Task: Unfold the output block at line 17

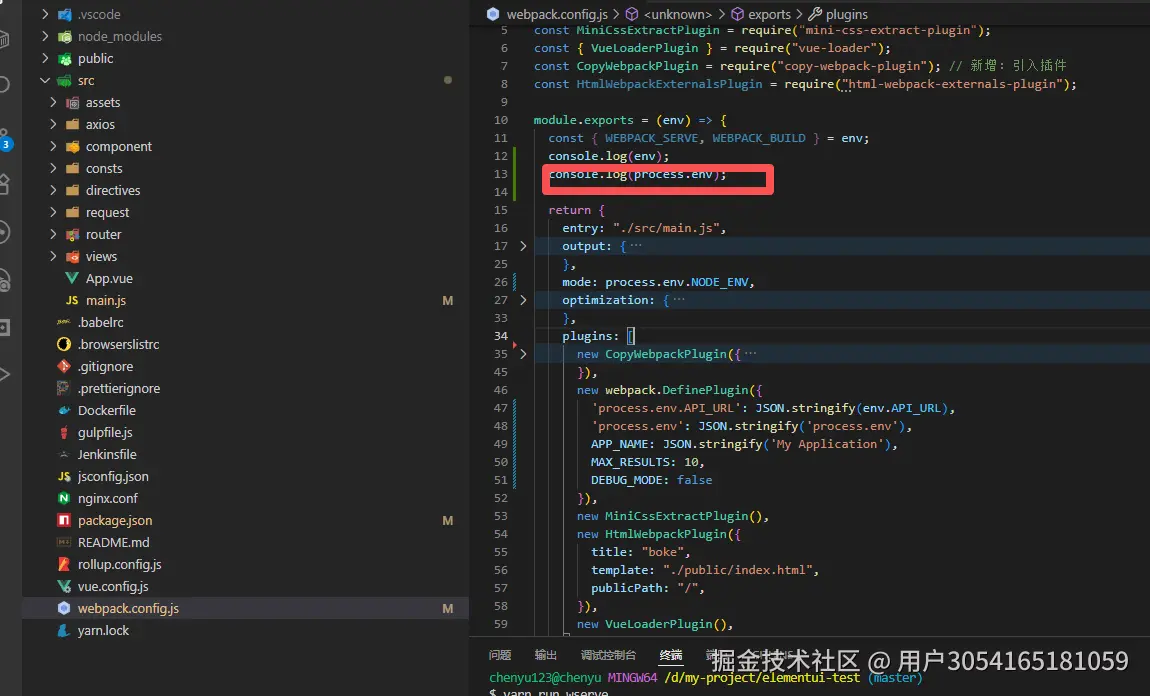Action: coord(523,246)
